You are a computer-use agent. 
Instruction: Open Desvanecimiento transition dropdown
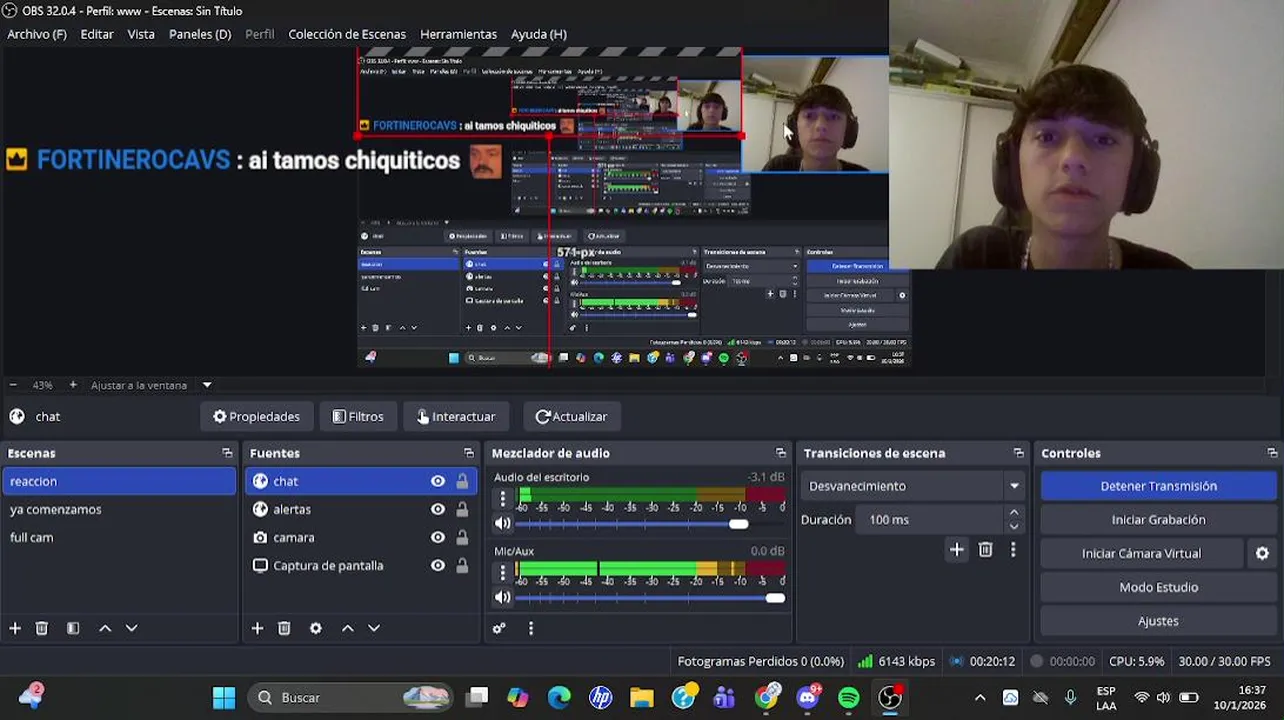pyautogui.click(x=913, y=486)
